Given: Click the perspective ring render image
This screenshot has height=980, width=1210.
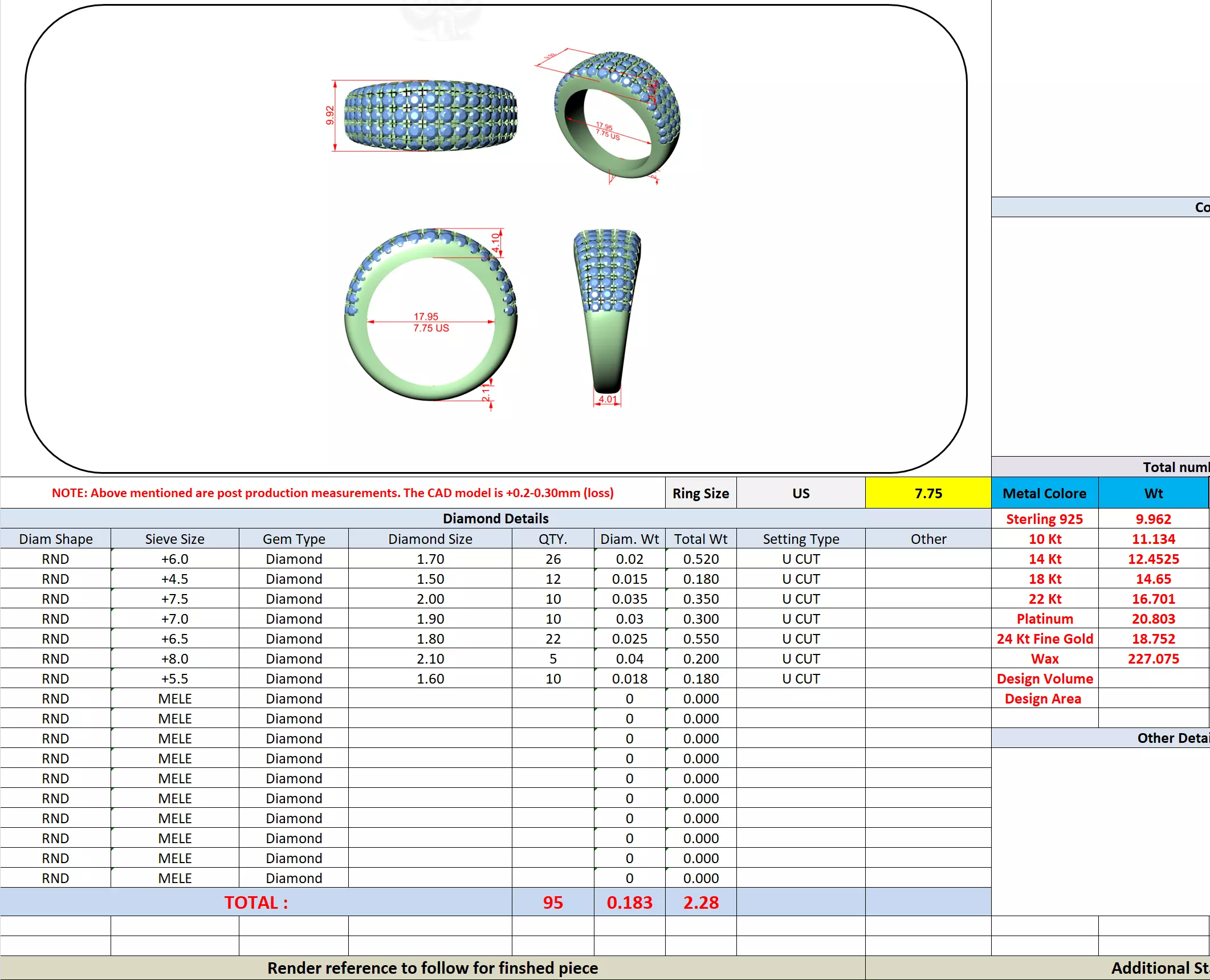Looking at the screenshot, I should 617,115.
